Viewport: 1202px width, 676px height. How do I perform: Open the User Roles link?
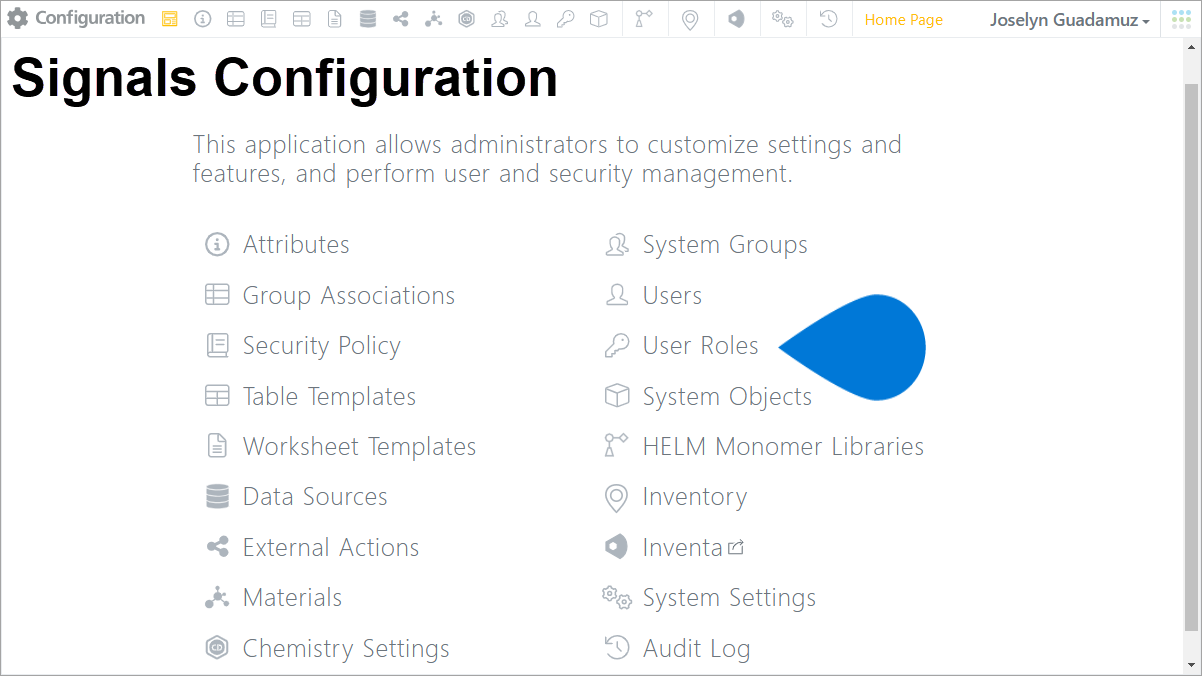click(x=701, y=346)
